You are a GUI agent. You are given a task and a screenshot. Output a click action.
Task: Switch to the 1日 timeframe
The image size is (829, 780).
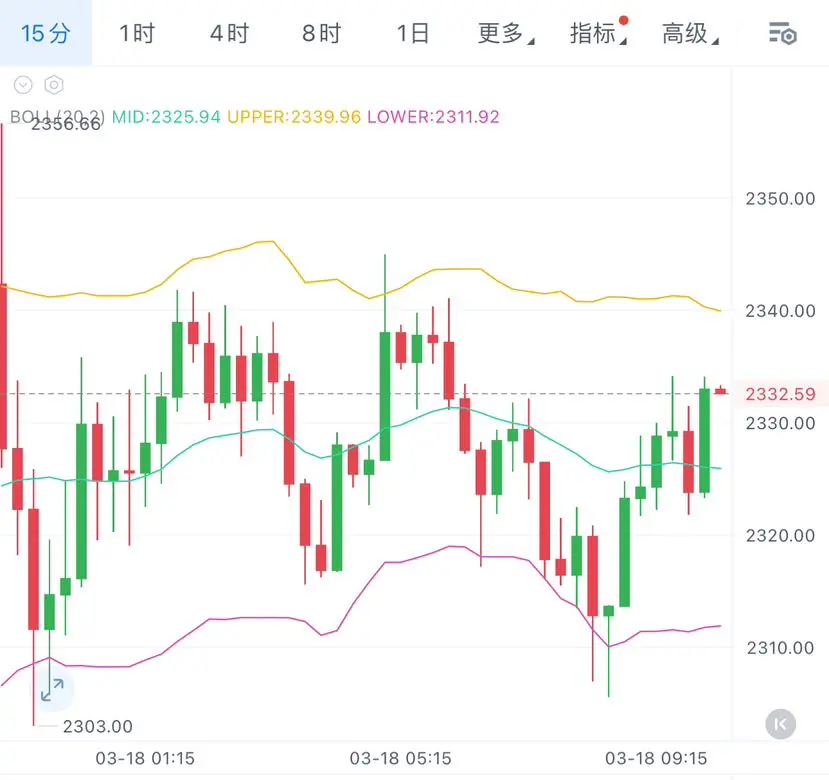coord(412,34)
